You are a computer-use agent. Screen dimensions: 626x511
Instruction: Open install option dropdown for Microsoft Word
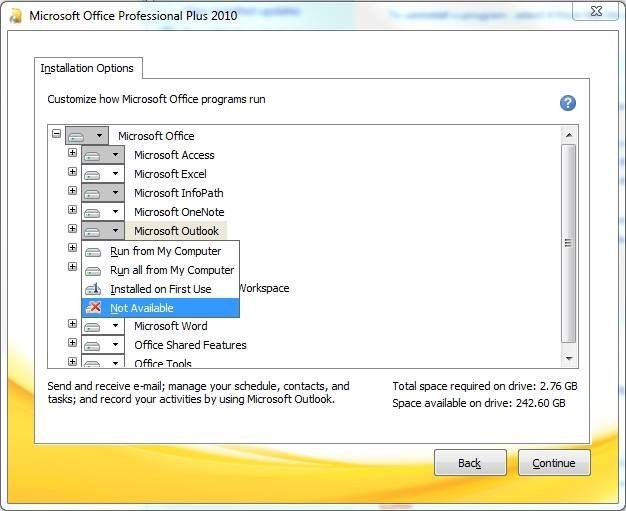103,326
